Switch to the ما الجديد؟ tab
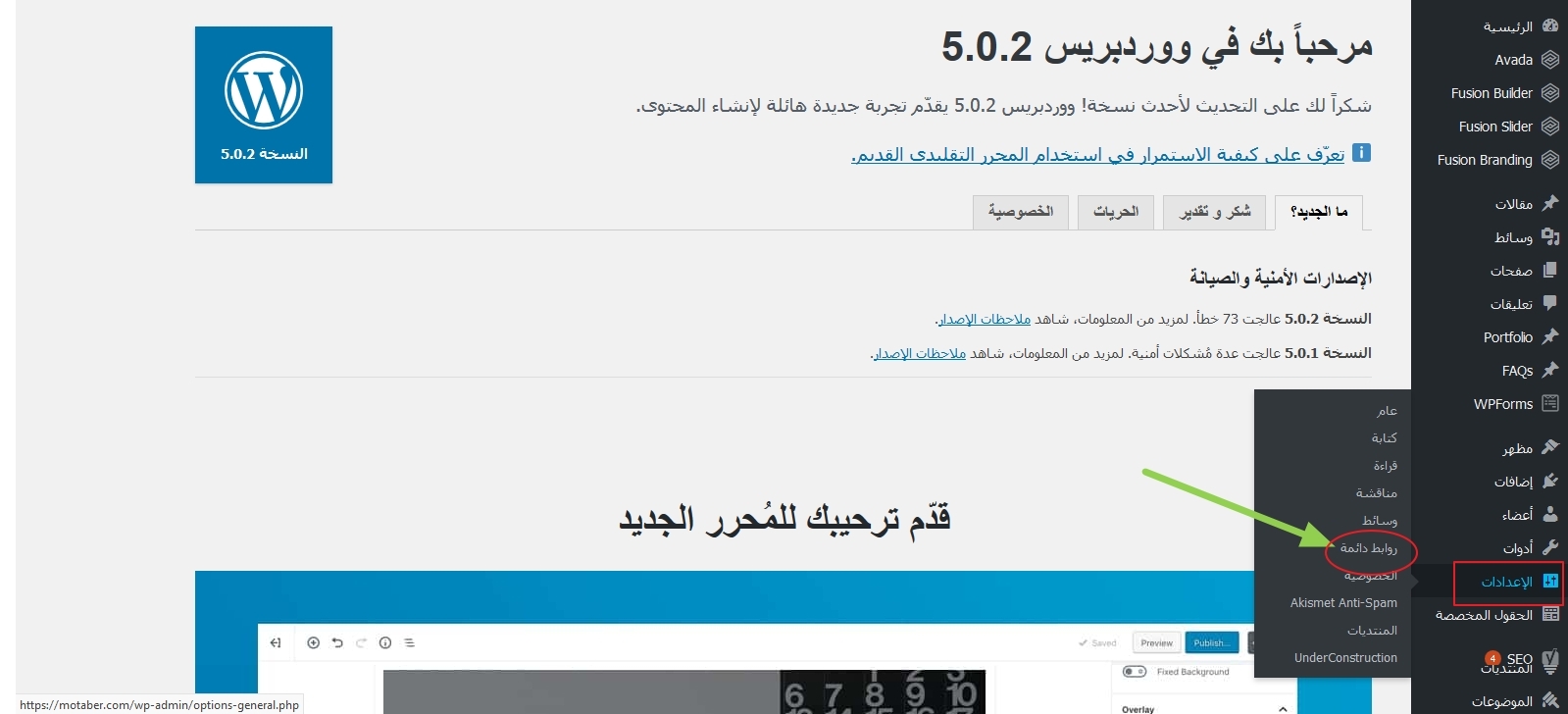The image size is (1568, 714). click(1319, 212)
